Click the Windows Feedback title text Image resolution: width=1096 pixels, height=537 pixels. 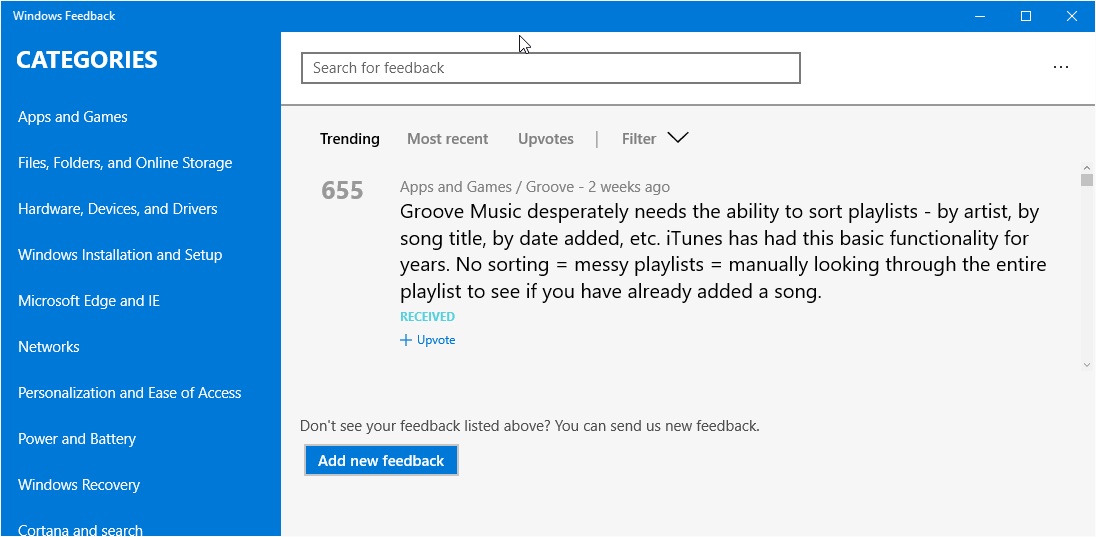[64, 16]
